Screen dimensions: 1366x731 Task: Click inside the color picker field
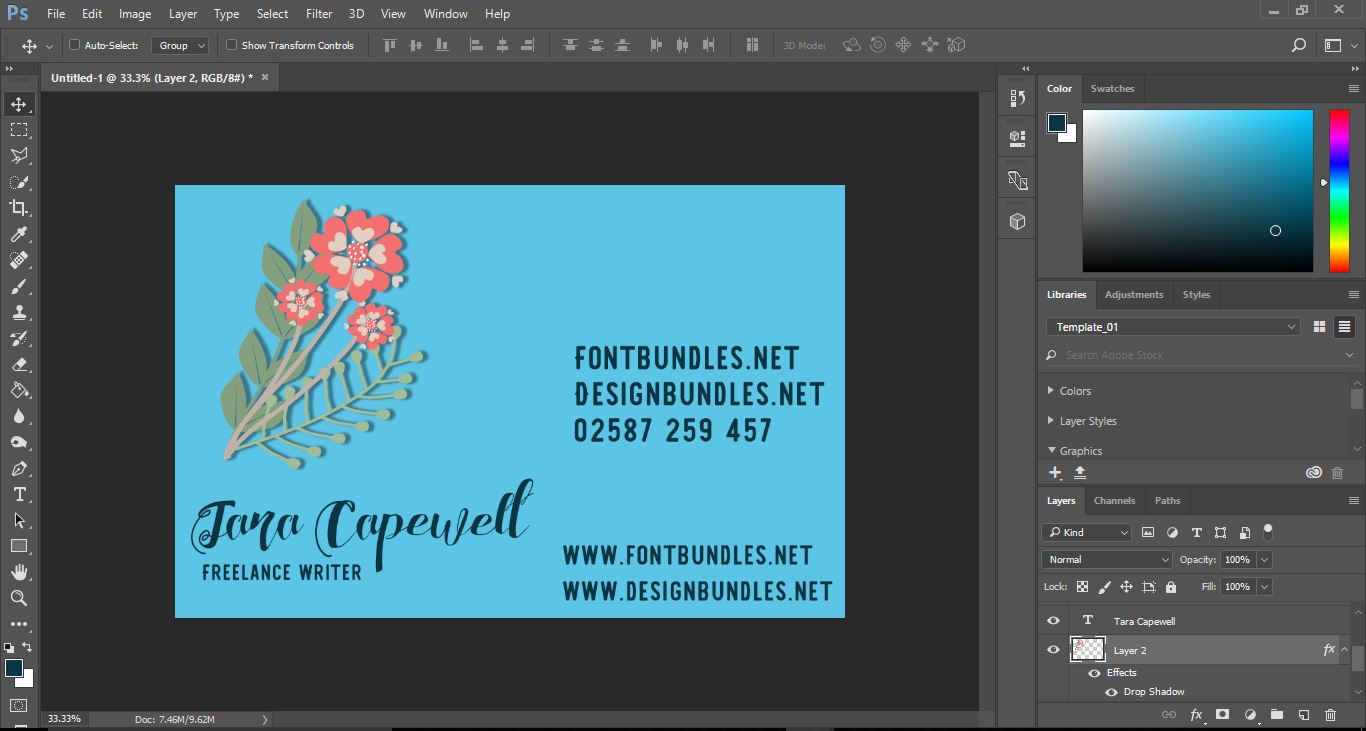[1197, 190]
